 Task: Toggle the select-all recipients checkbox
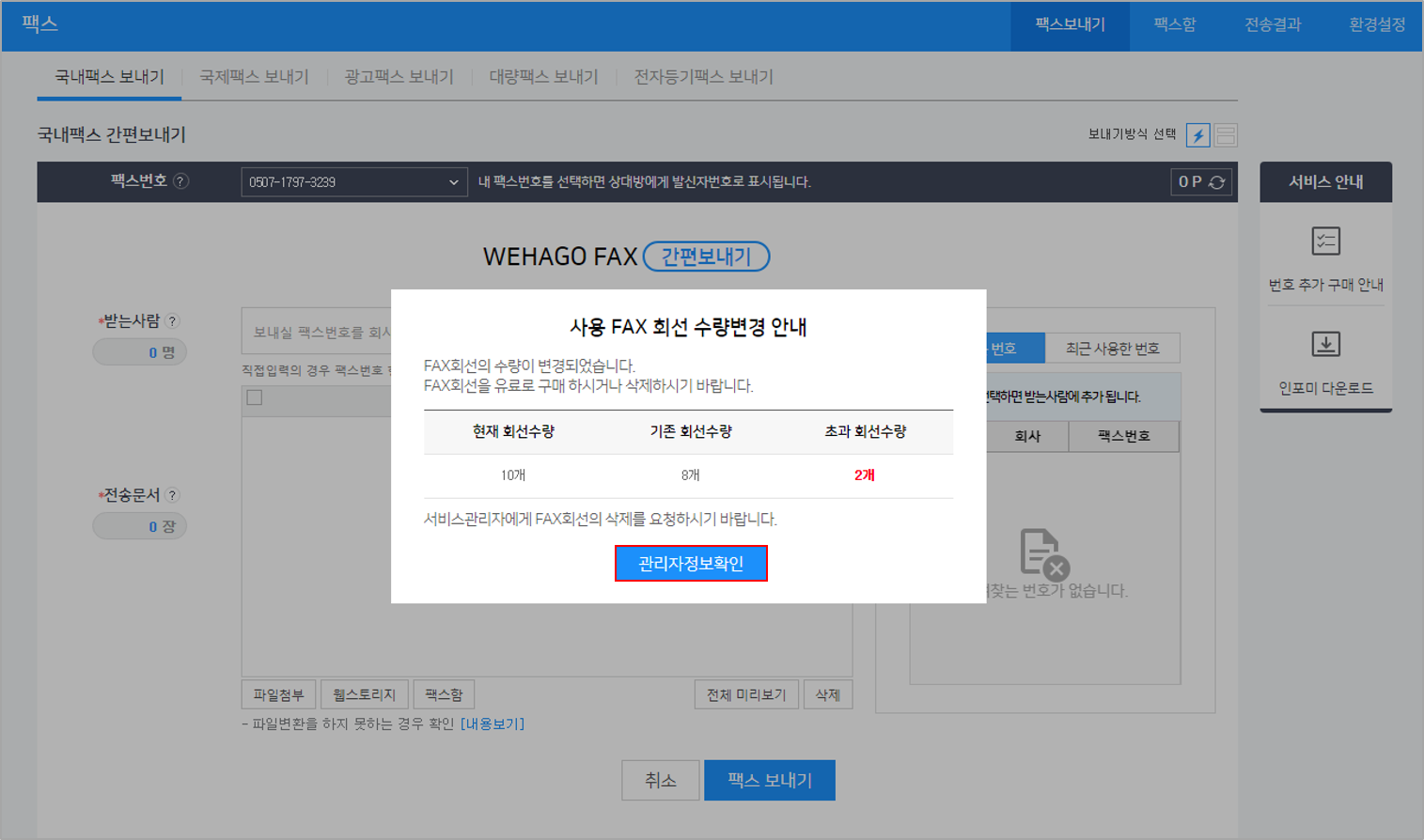pos(255,397)
